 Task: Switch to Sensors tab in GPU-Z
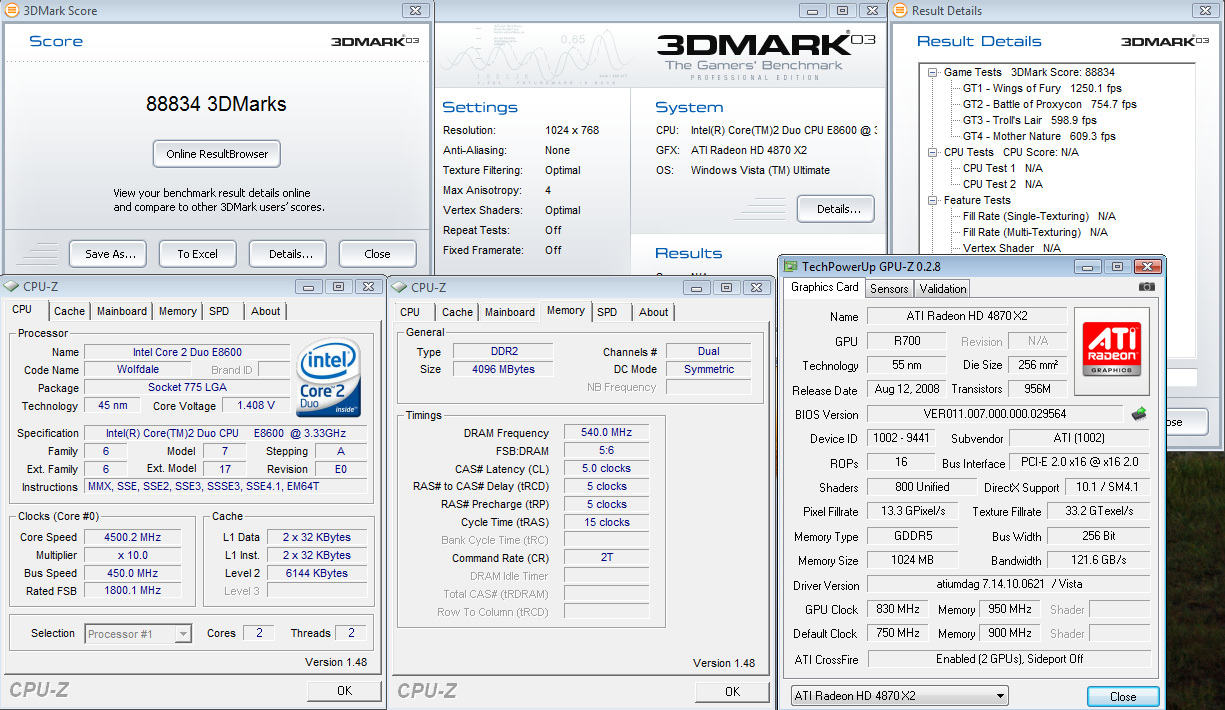coord(889,289)
